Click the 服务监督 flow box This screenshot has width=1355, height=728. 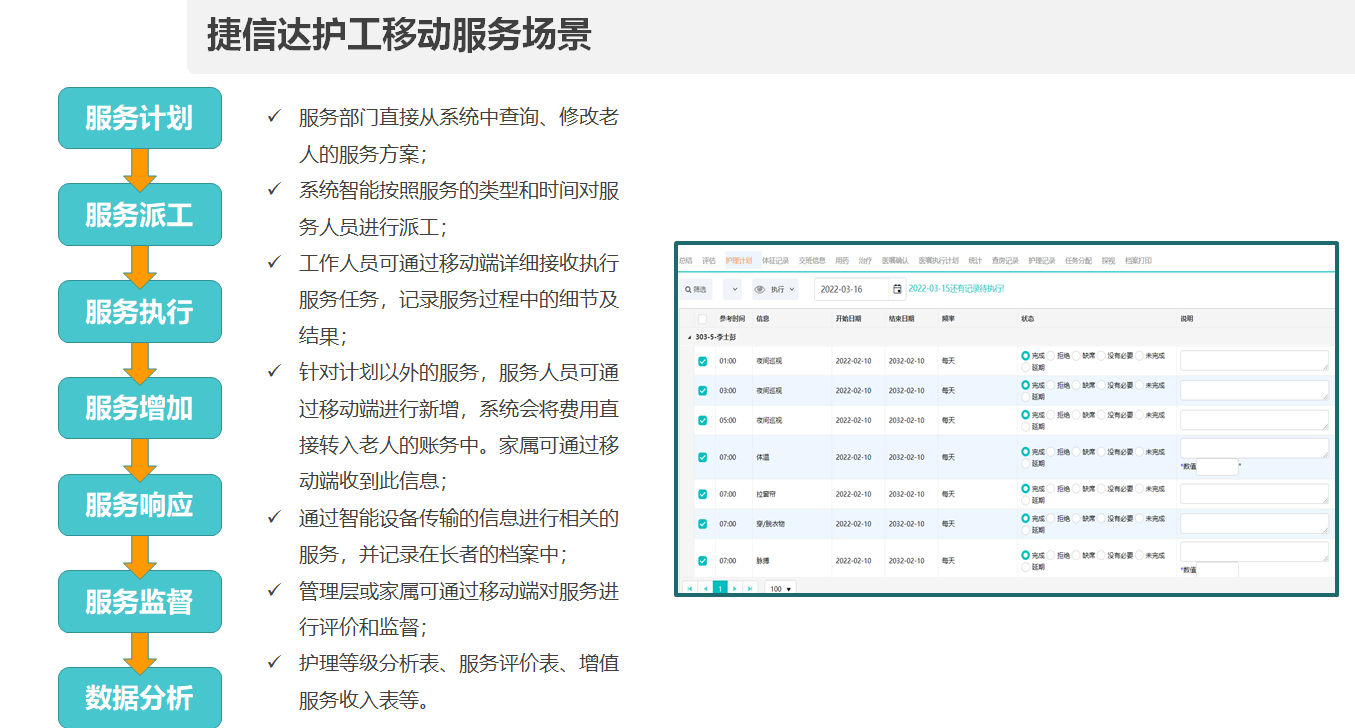pos(140,601)
